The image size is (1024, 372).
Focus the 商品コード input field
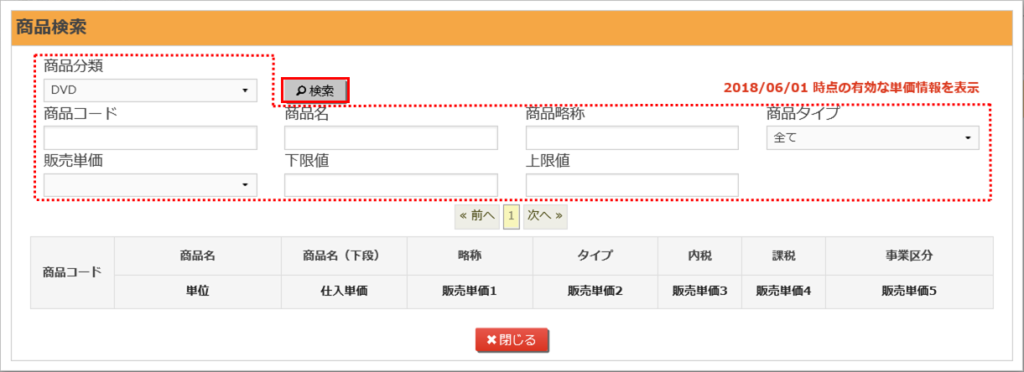pos(150,138)
